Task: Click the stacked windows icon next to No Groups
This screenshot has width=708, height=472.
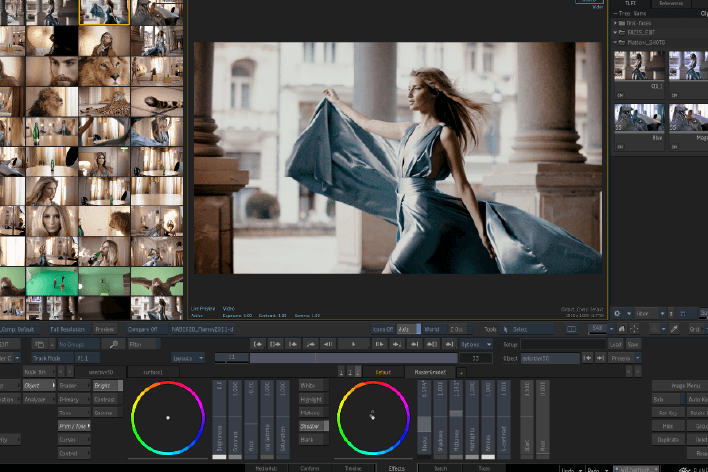Action: coord(39,344)
